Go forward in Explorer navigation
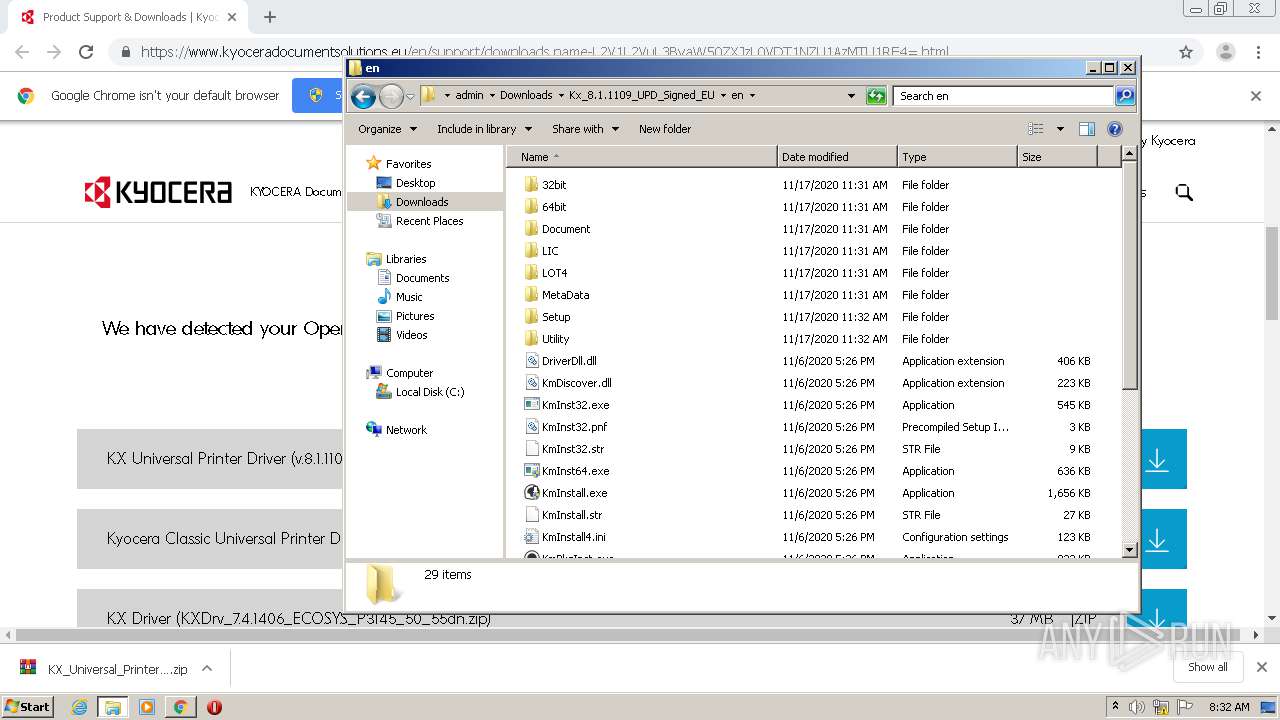The width and height of the screenshot is (1280, 720). click(x=391, y=96)
